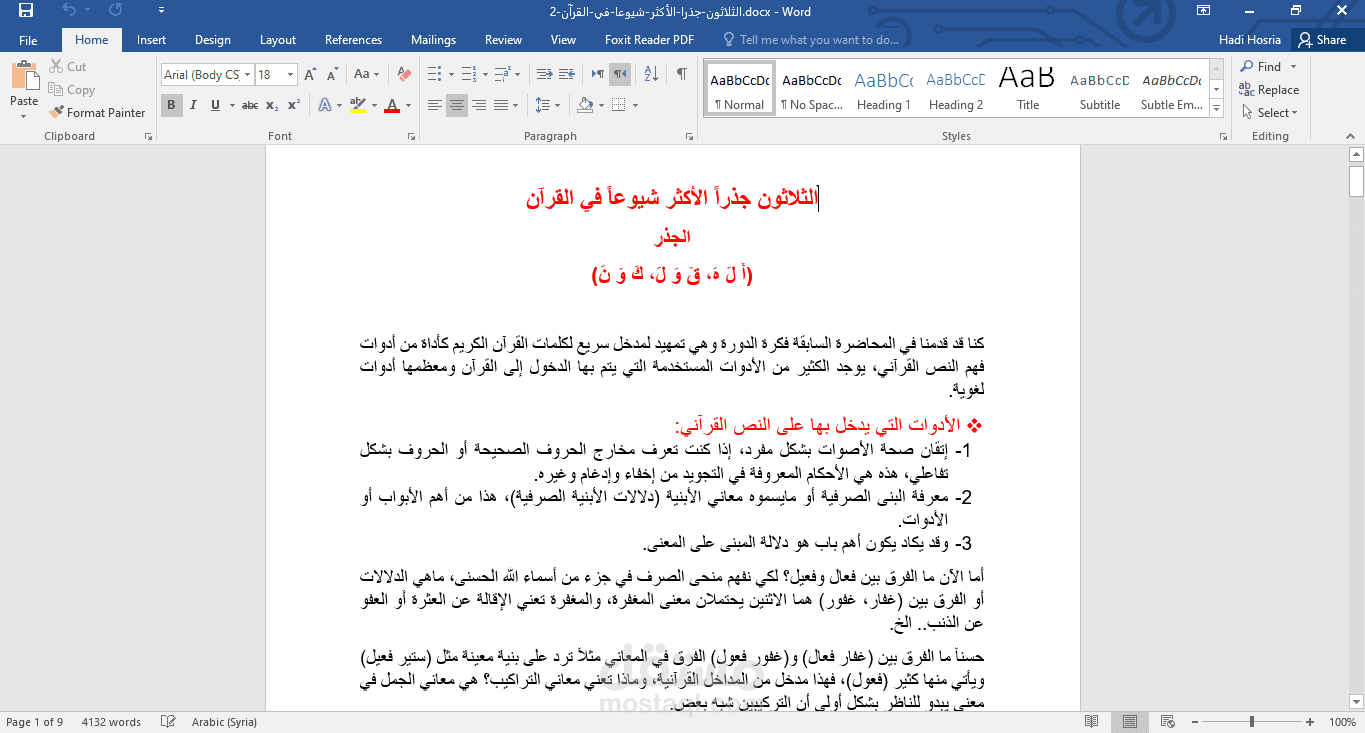
Task: Click Cut in Clipboard group
Action: coord(67,66)
